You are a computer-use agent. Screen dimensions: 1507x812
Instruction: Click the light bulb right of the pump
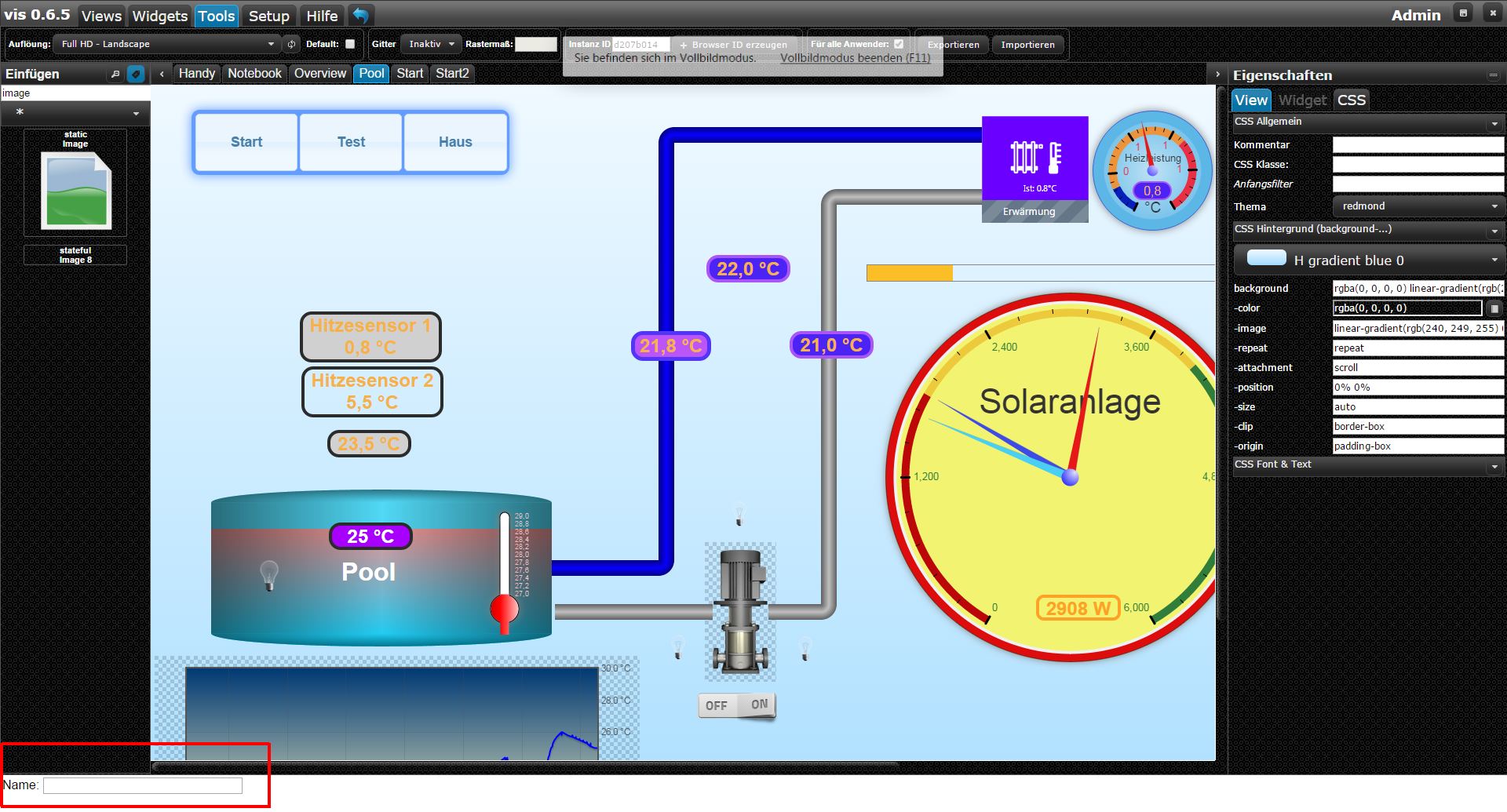[x=805, y=648]
